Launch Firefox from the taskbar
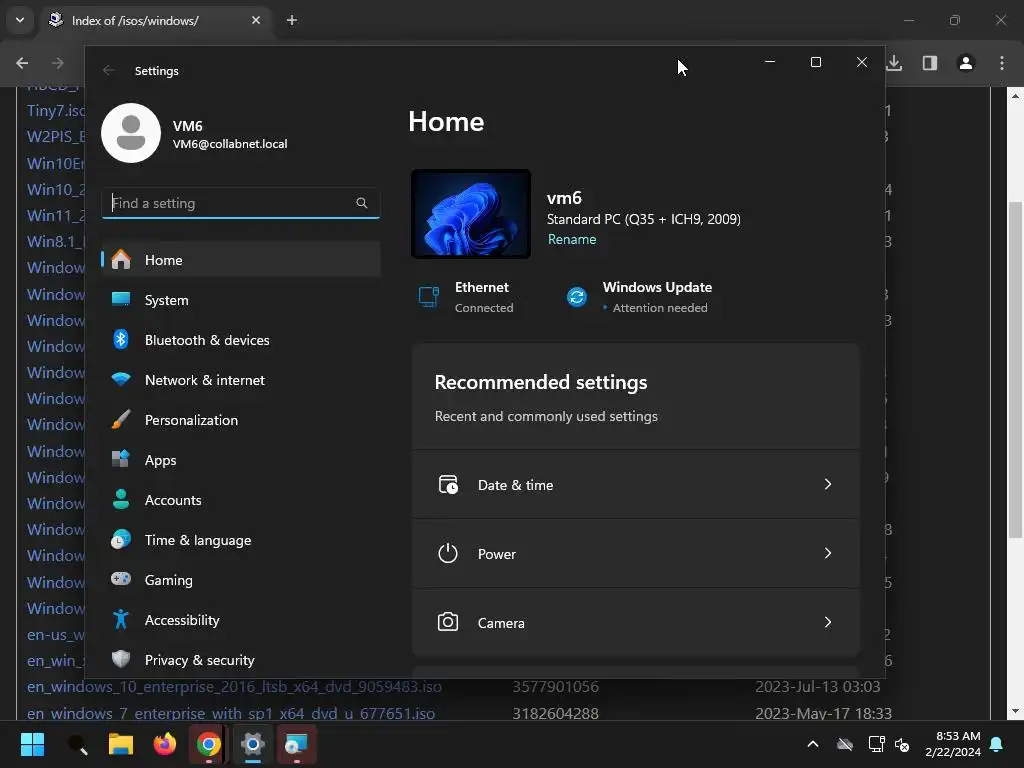This screenshot has height=768, width=1024. point(165,744)
